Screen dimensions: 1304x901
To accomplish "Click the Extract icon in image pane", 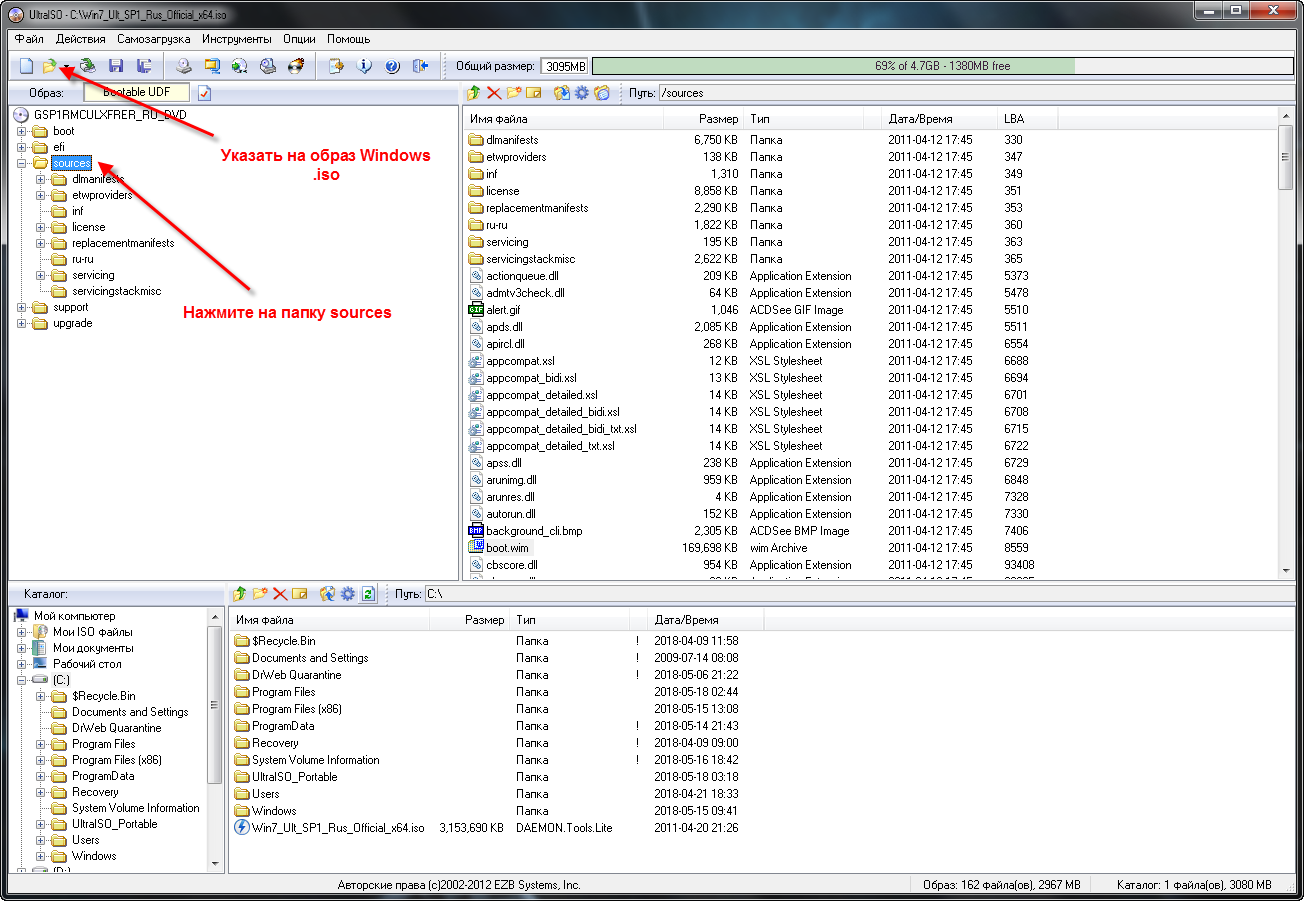I will point(562,93).
